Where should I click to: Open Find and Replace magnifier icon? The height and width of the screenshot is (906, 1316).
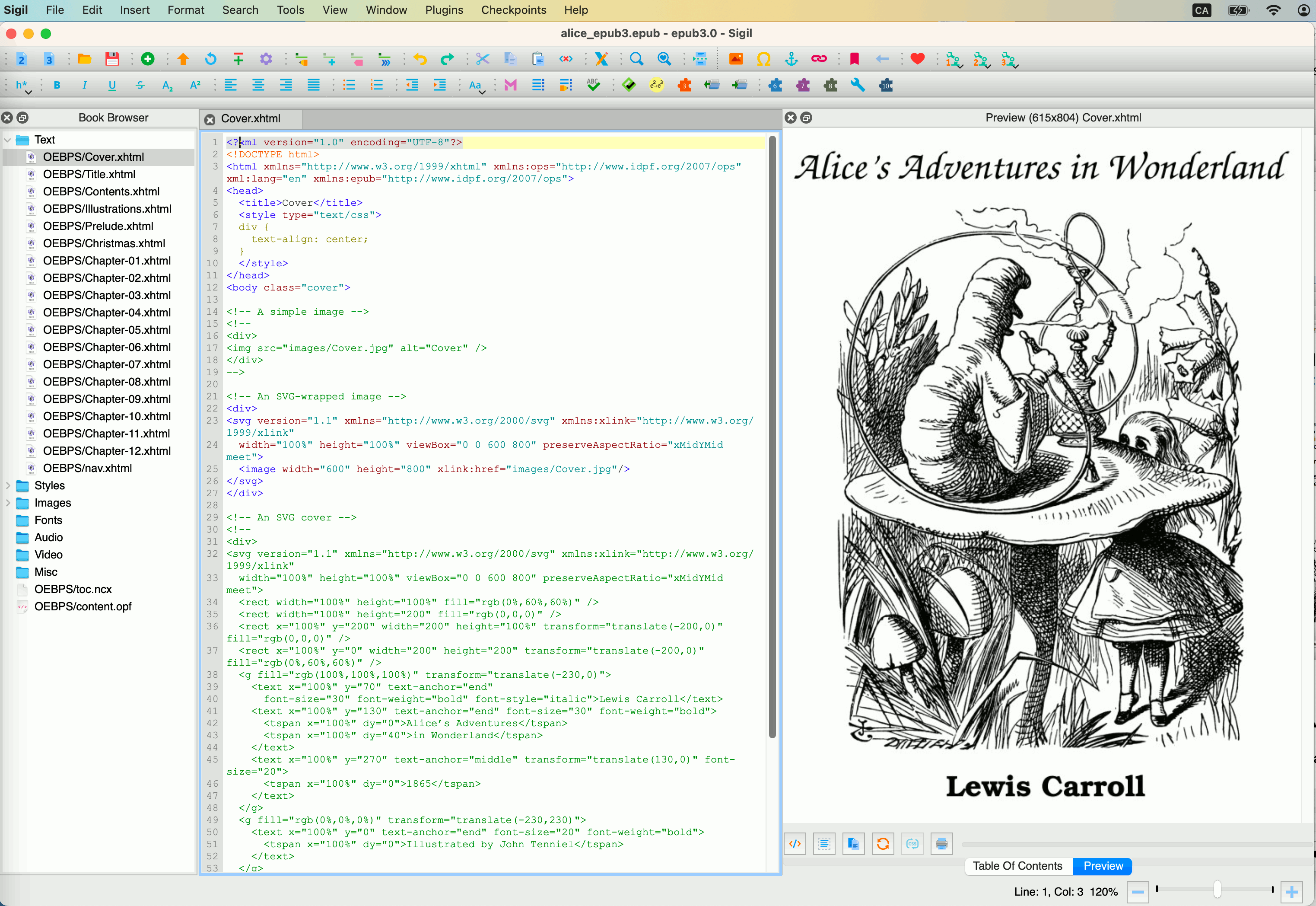636,59
